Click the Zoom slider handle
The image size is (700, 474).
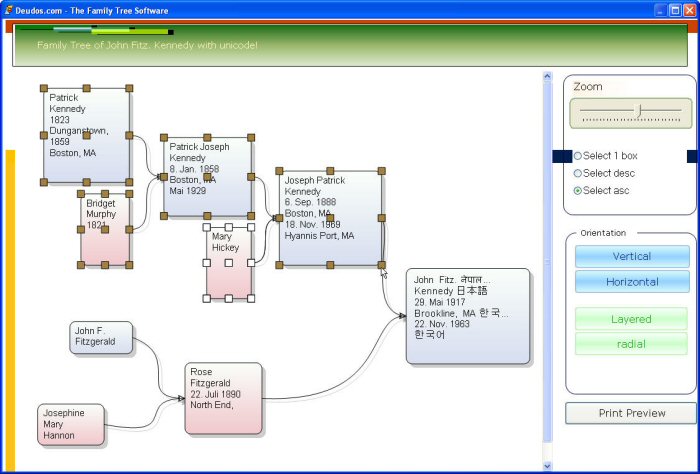tap(640, 109)
